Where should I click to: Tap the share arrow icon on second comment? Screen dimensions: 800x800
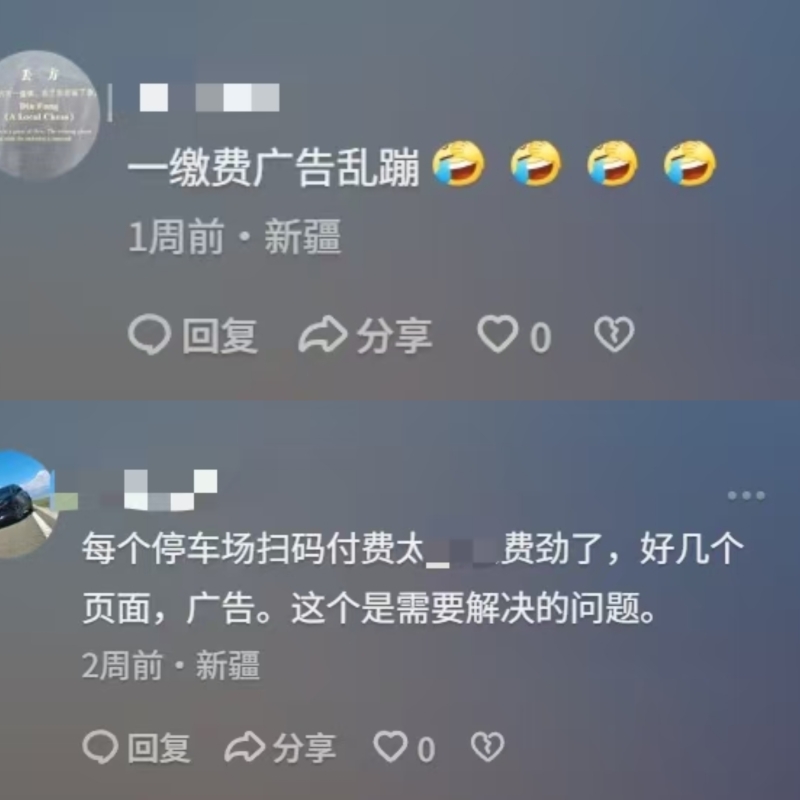245,747
